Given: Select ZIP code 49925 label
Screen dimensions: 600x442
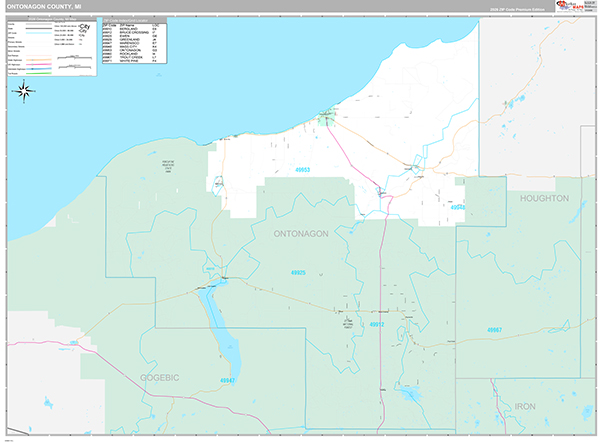Looking at the screenshot, I should point(298,272).
